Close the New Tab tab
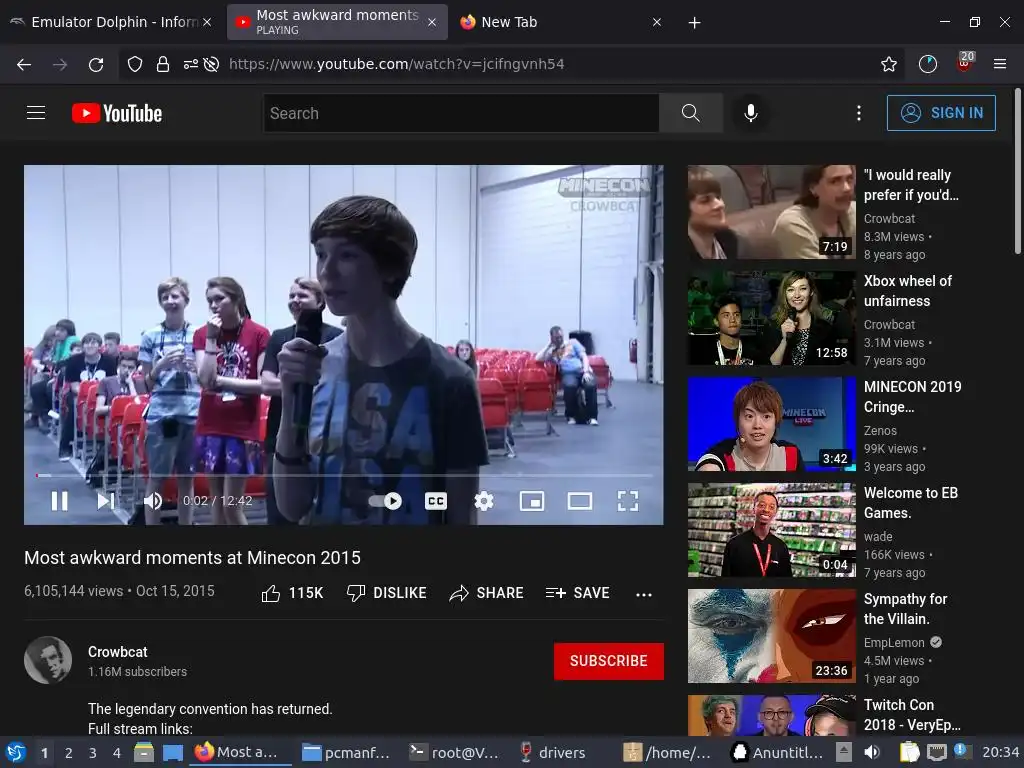1024x768 pixels. pos(657,22)
